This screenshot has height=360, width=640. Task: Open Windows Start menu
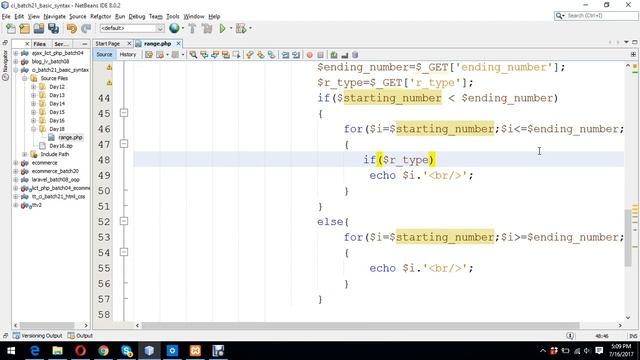point(11,351)
